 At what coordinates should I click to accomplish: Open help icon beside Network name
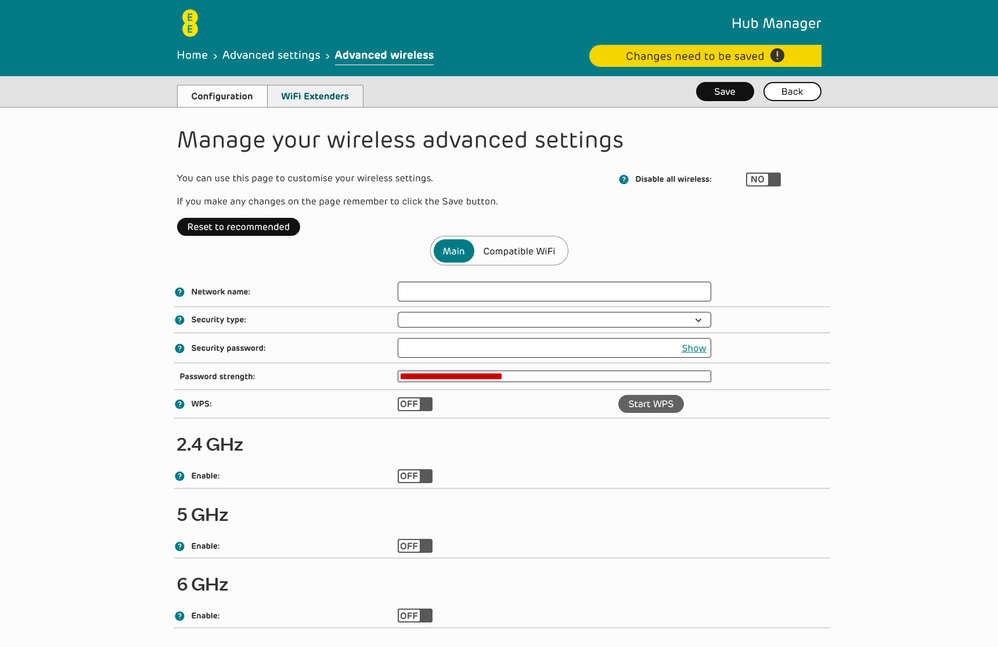pos(179,292)
